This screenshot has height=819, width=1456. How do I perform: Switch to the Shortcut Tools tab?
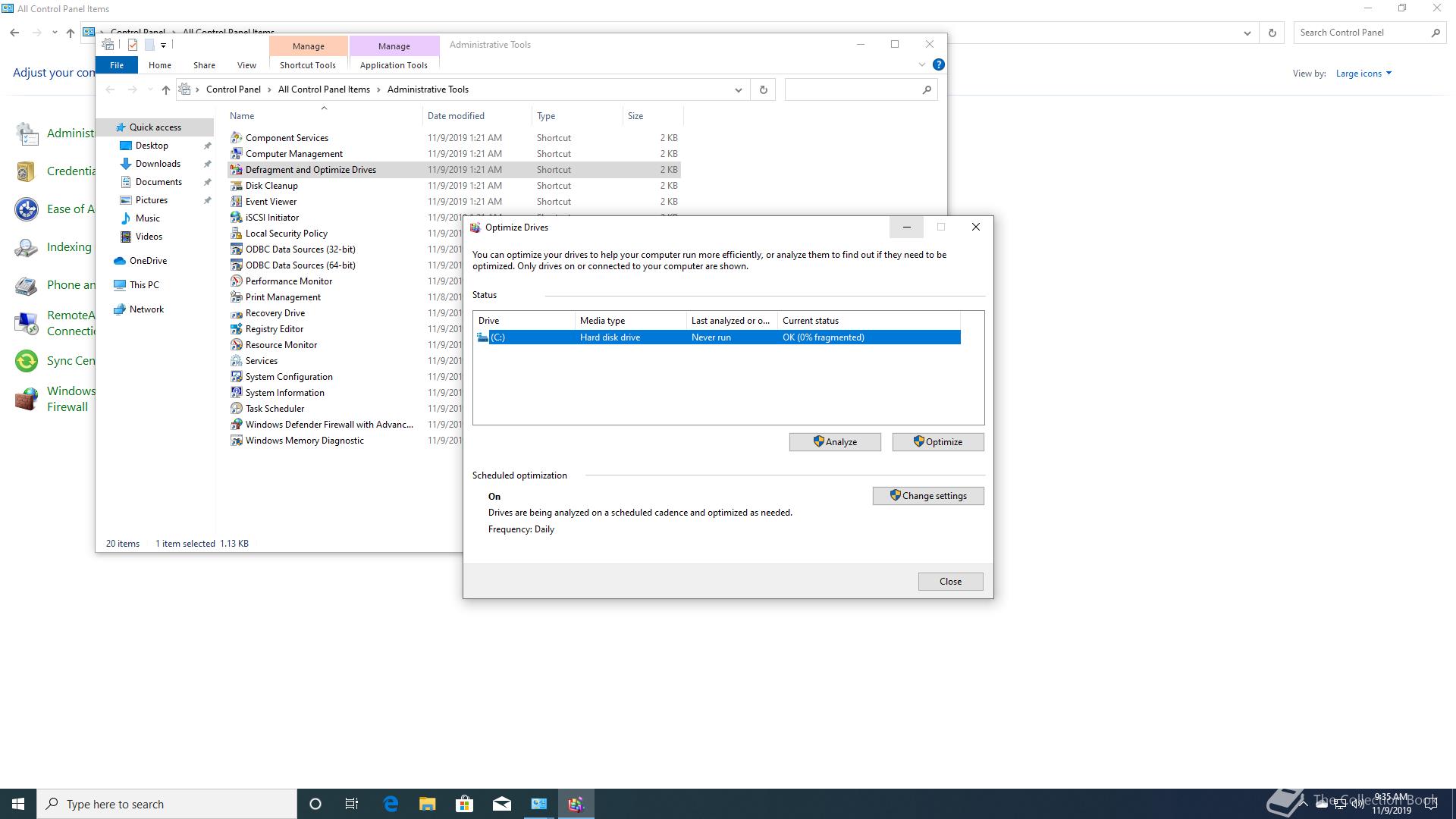(x=307, y=65)
